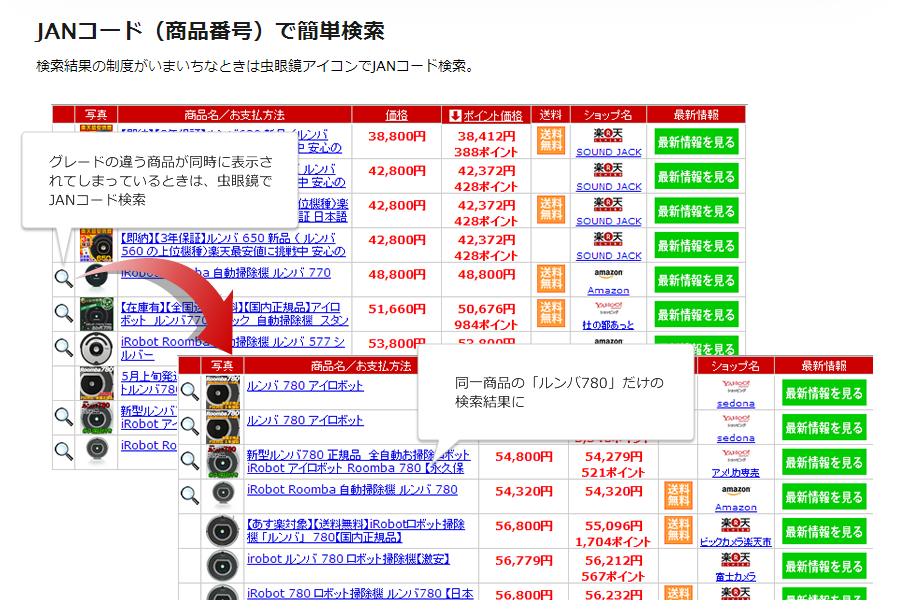The width and height of the screenshot is (900, 600).
Task: Click thumbnail in 51,660円 row
Action: pos(96,313)
